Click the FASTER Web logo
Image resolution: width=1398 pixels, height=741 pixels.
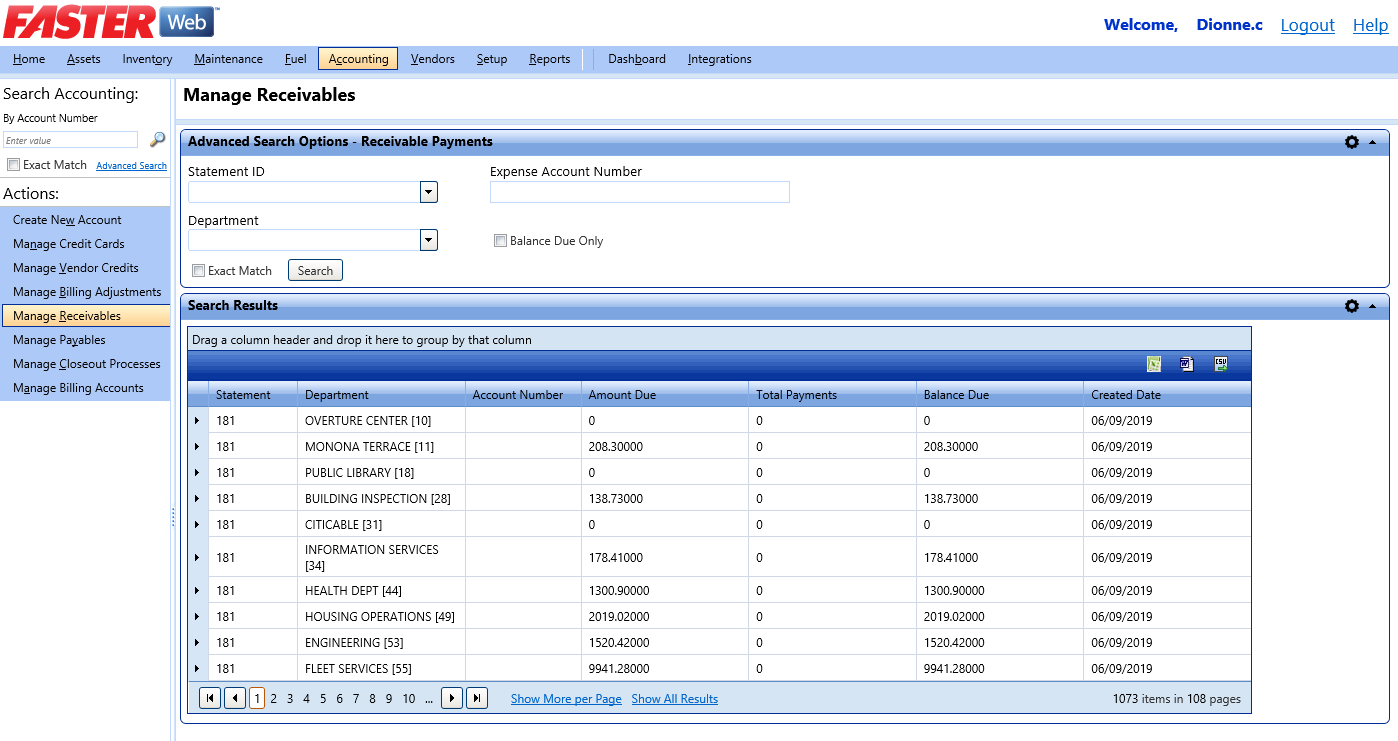click(110, 21)
